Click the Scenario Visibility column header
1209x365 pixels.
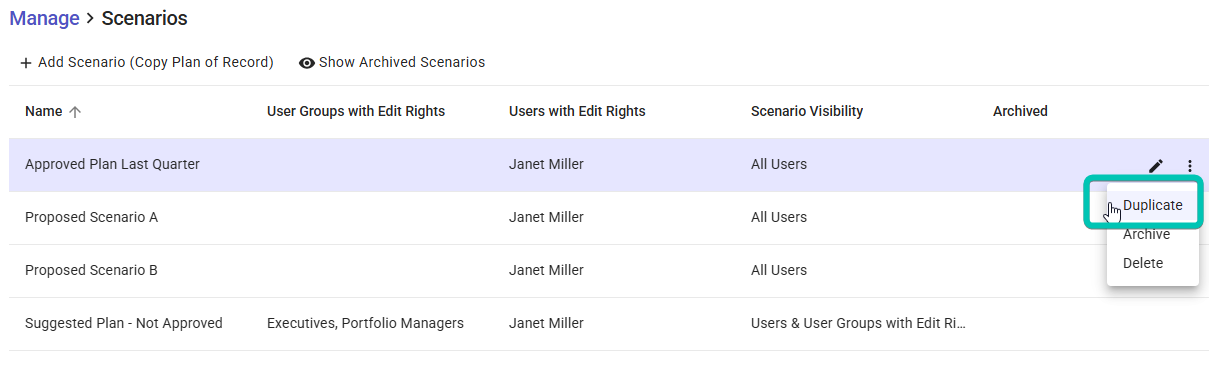807,112
